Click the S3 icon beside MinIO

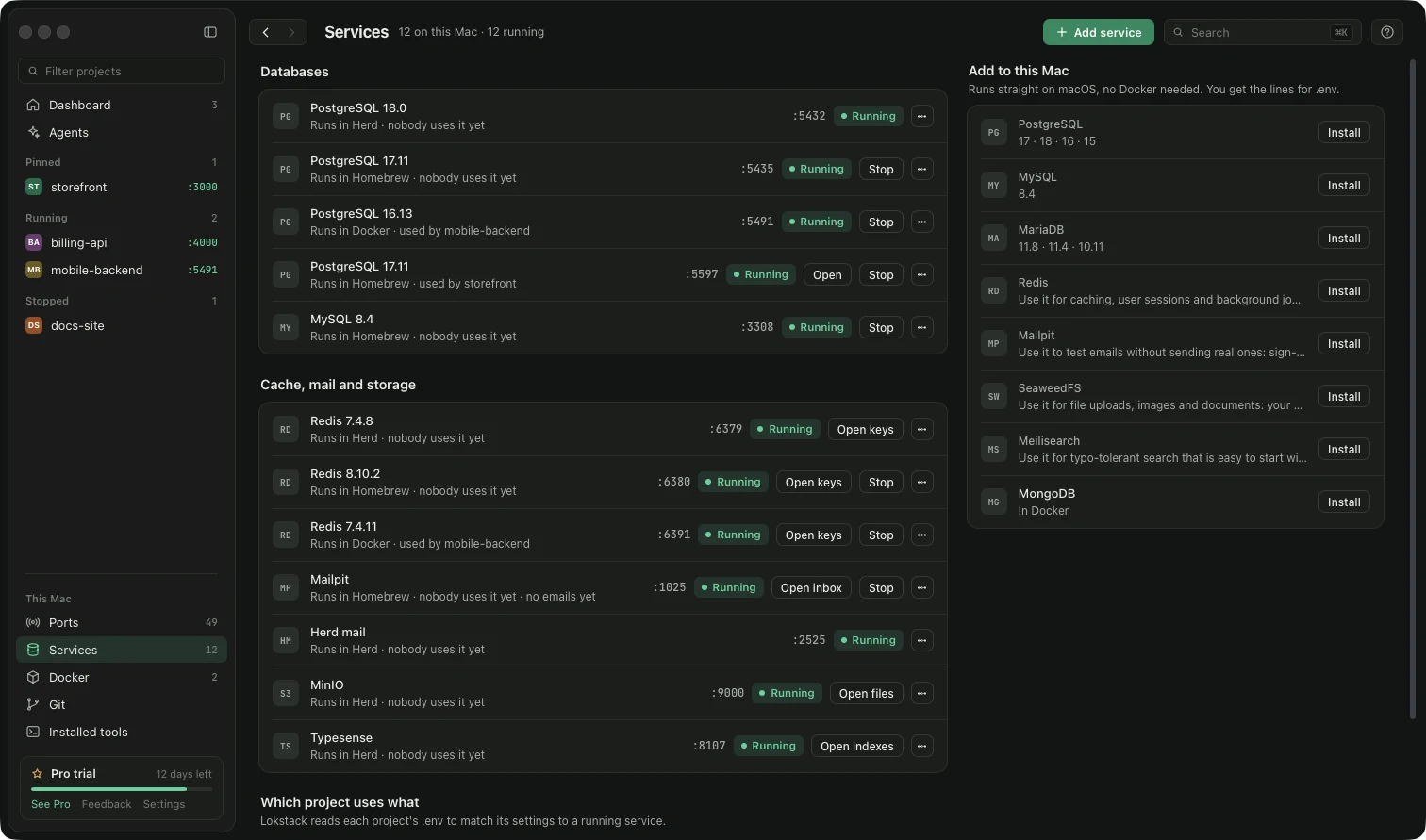point(286,693)
